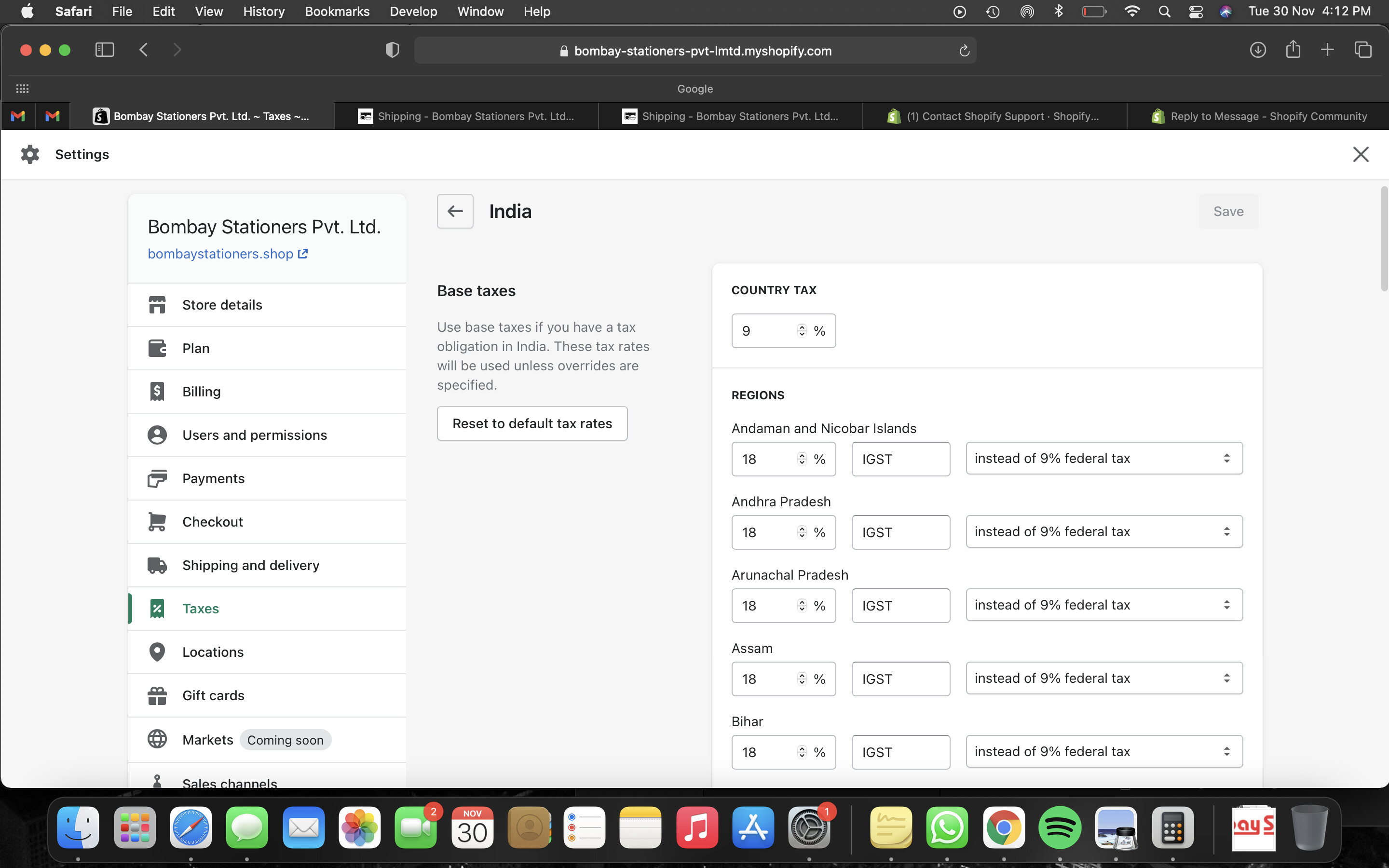Open Spotify from the dock
1389x868 pixels.
(x=1060, y=827)
